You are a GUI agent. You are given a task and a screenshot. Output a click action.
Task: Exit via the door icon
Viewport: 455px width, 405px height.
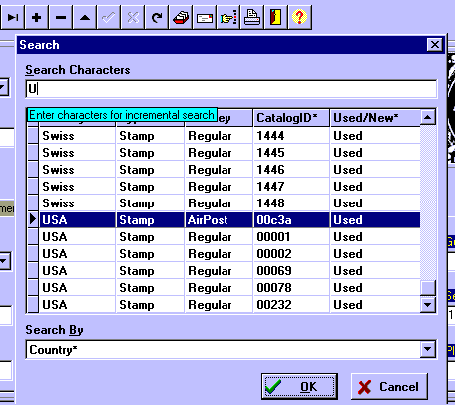click(x=276, y=17)
